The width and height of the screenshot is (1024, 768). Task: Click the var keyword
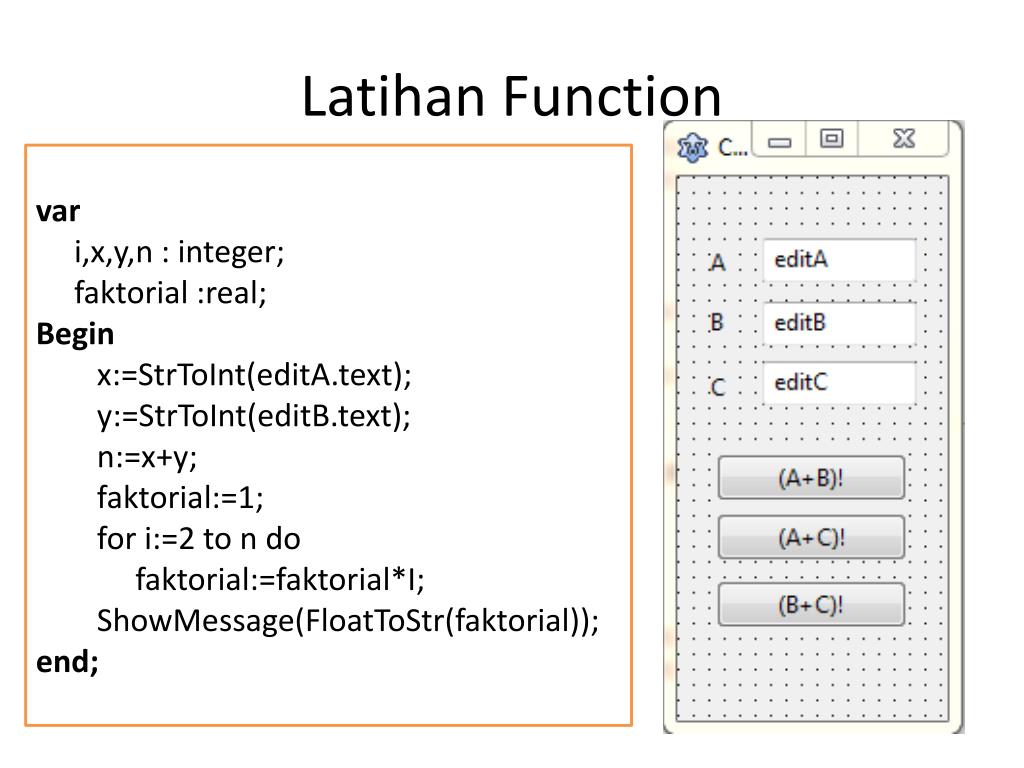click(58, 212)
